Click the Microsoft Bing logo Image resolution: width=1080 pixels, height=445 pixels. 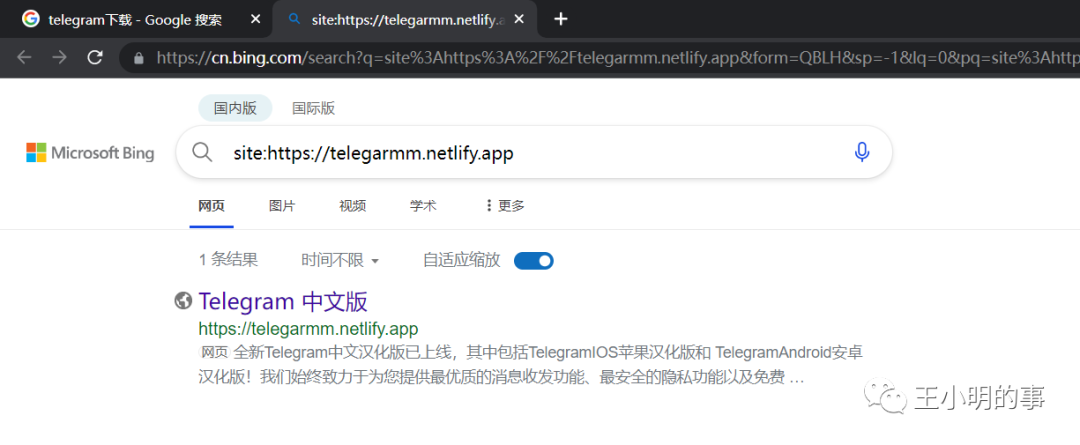(90, 152)
